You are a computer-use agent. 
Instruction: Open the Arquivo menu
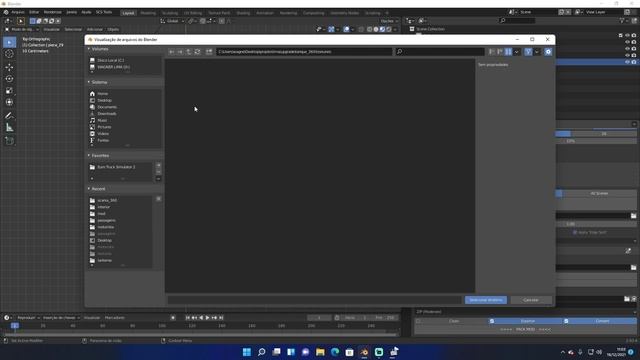pos(18,12)
